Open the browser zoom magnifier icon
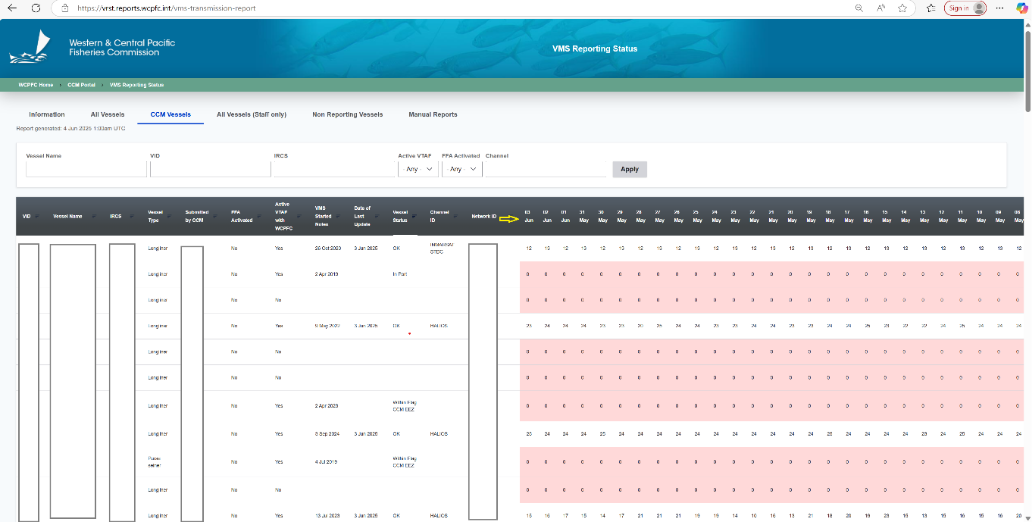This screenshot has height=522, width=1032. 859,7
